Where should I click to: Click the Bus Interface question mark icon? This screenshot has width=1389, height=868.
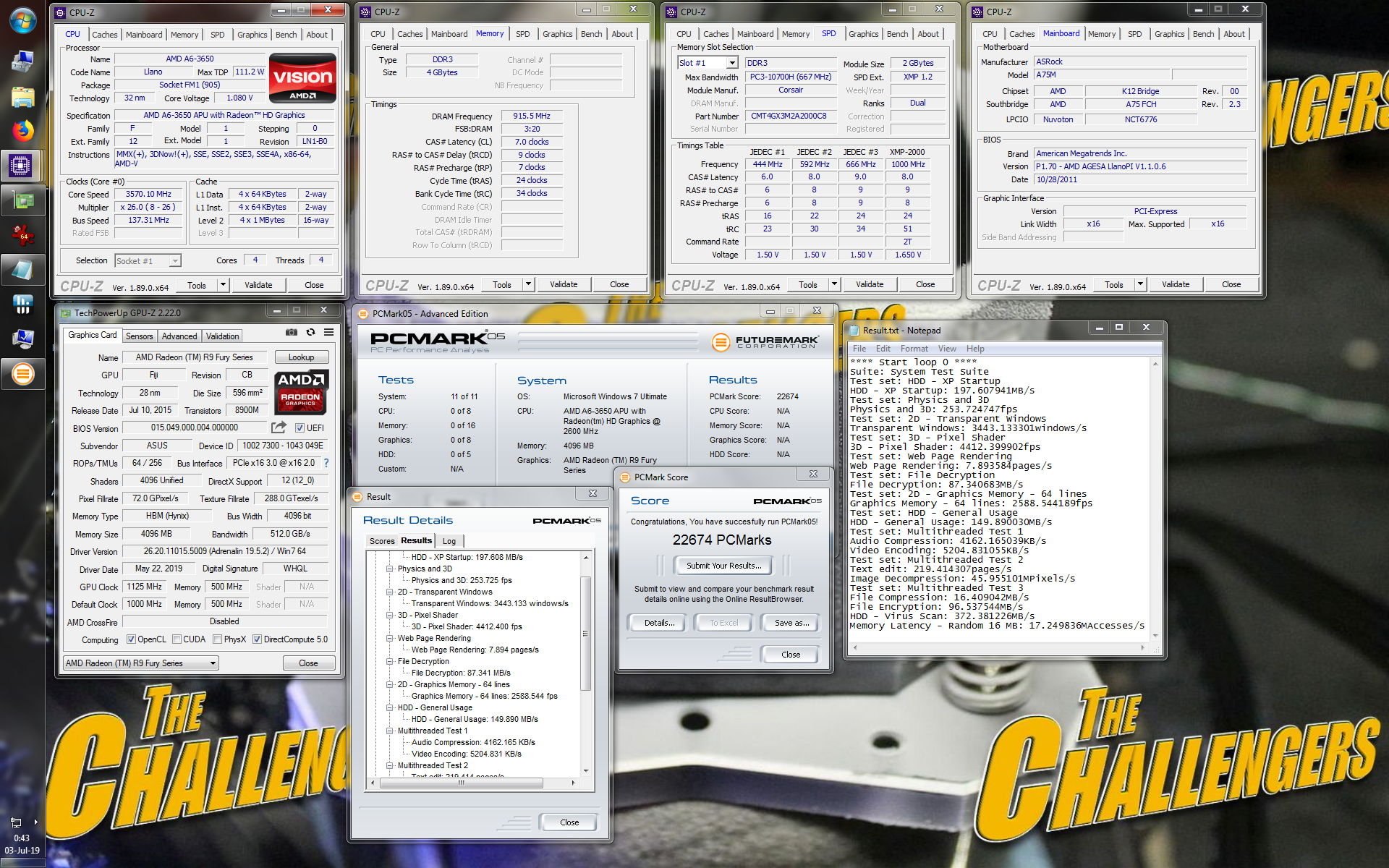(326, 463)
